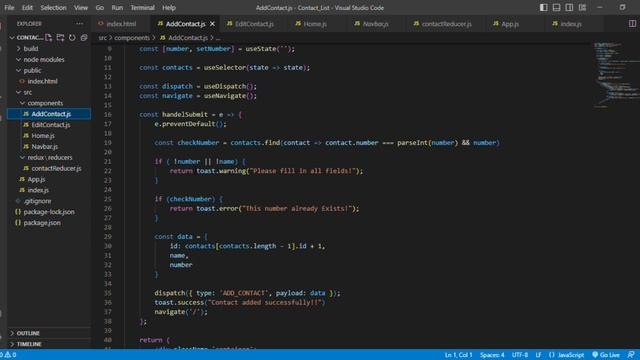Toggle secondary side bar layout icon
640x360 pixels.
(569, 7)
